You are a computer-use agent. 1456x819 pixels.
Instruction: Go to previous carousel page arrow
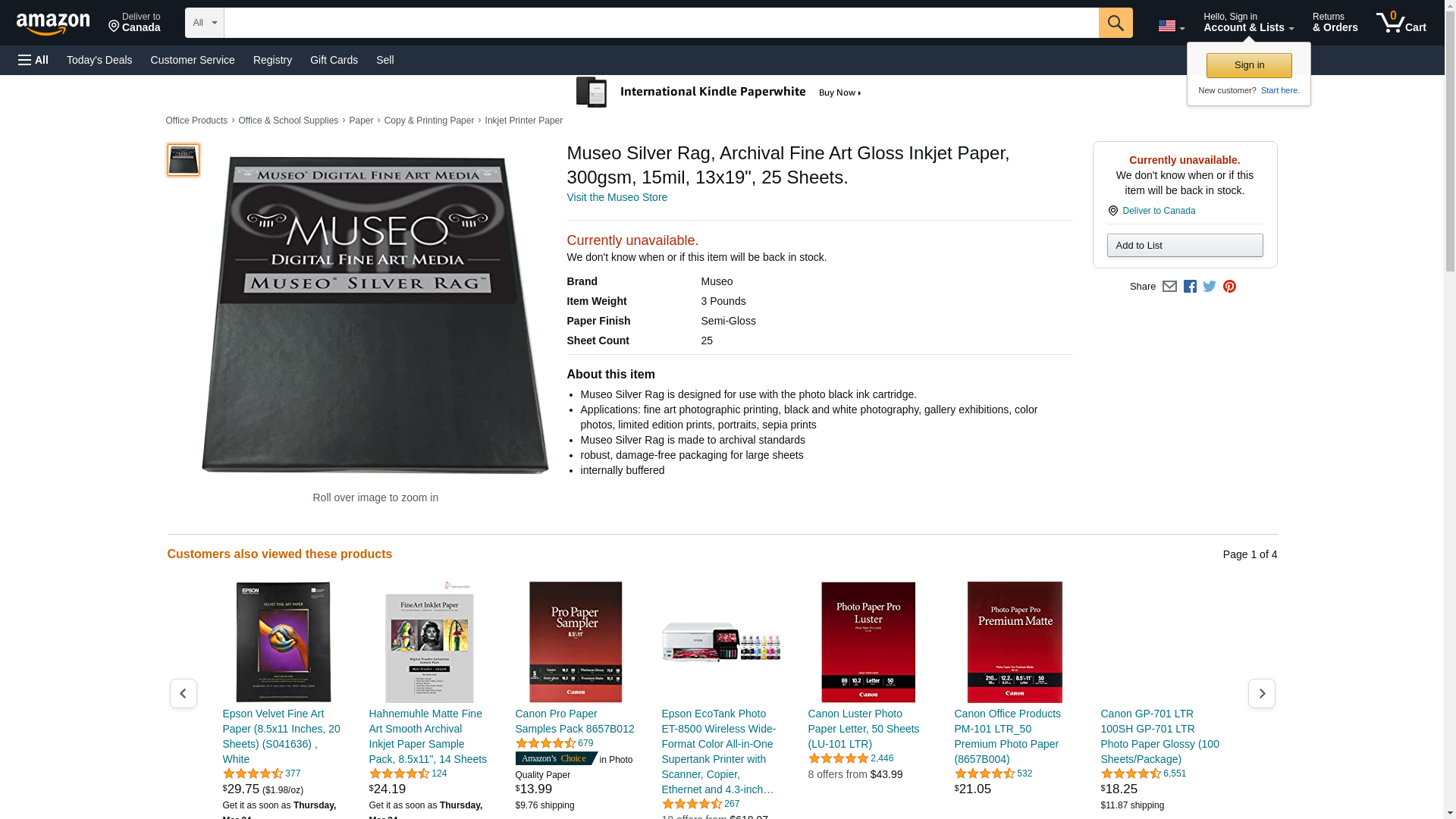point(183,693)
